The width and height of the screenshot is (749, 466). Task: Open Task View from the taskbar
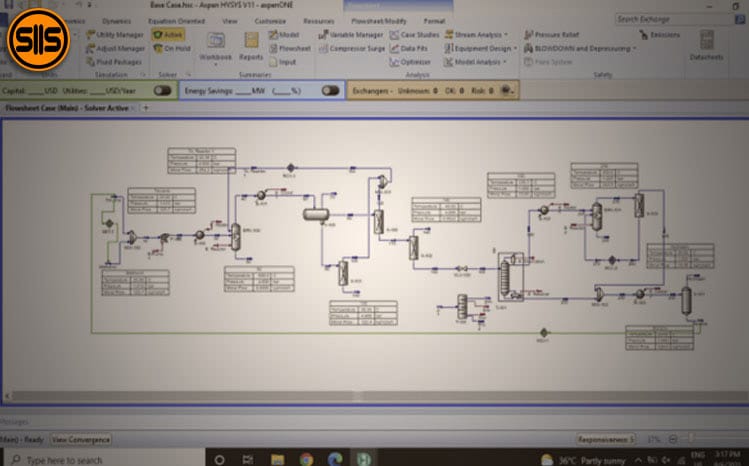tap(247, 460)
